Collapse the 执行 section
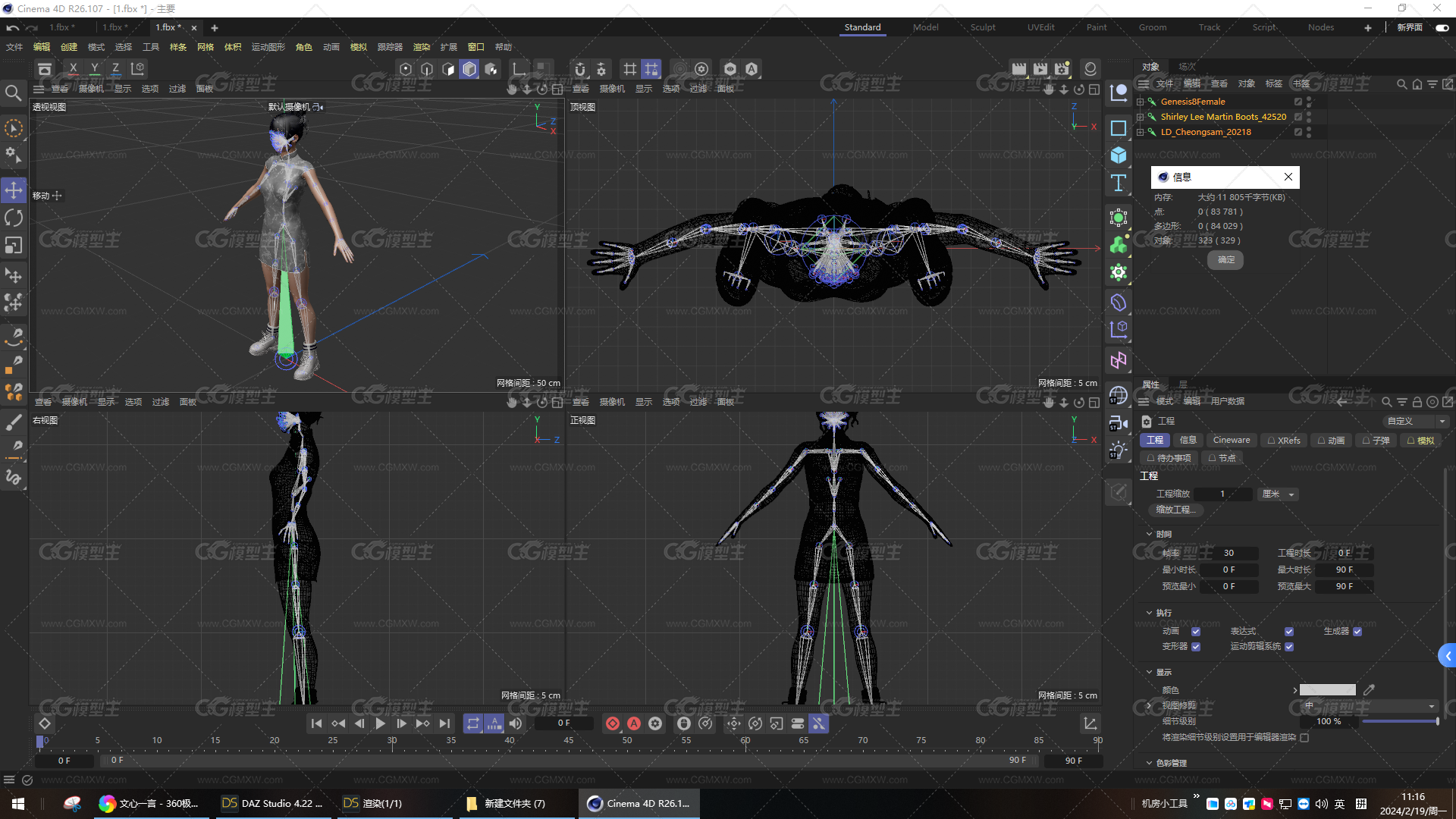This screenshot has width=1456, height=819. [x=1150, y=613]
